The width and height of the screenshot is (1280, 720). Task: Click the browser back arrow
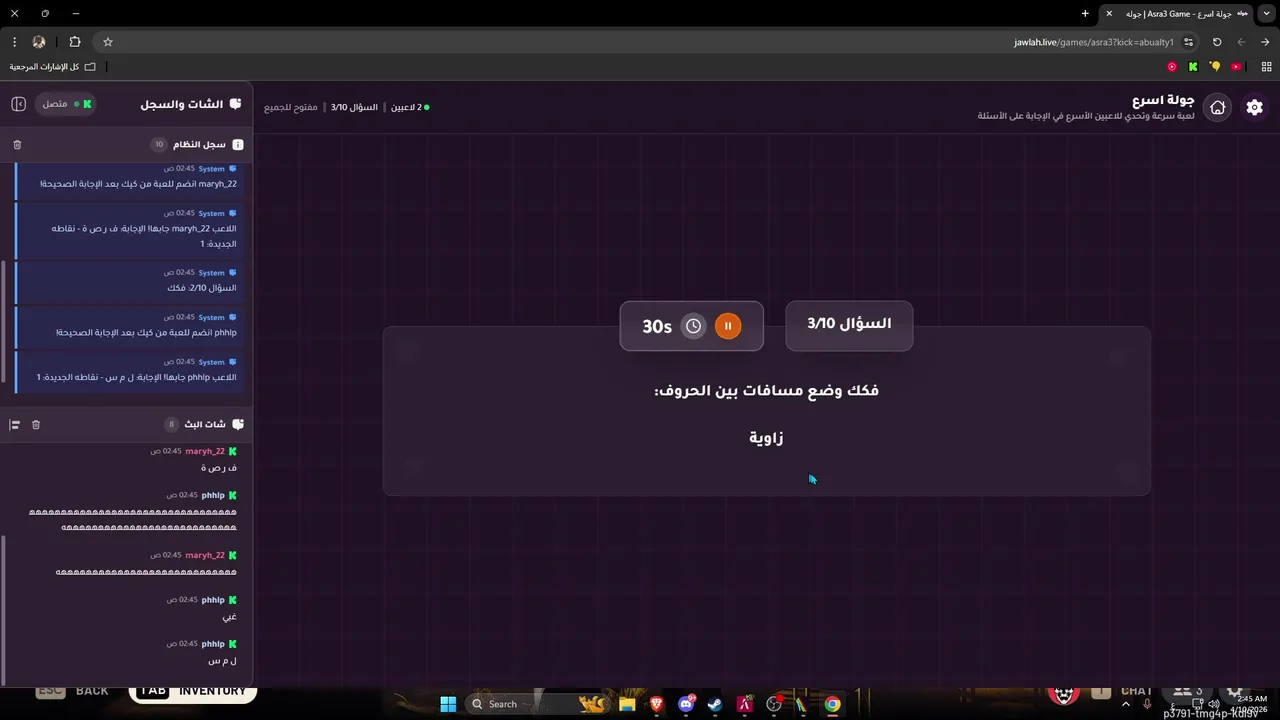click(x=1241, y=42)
